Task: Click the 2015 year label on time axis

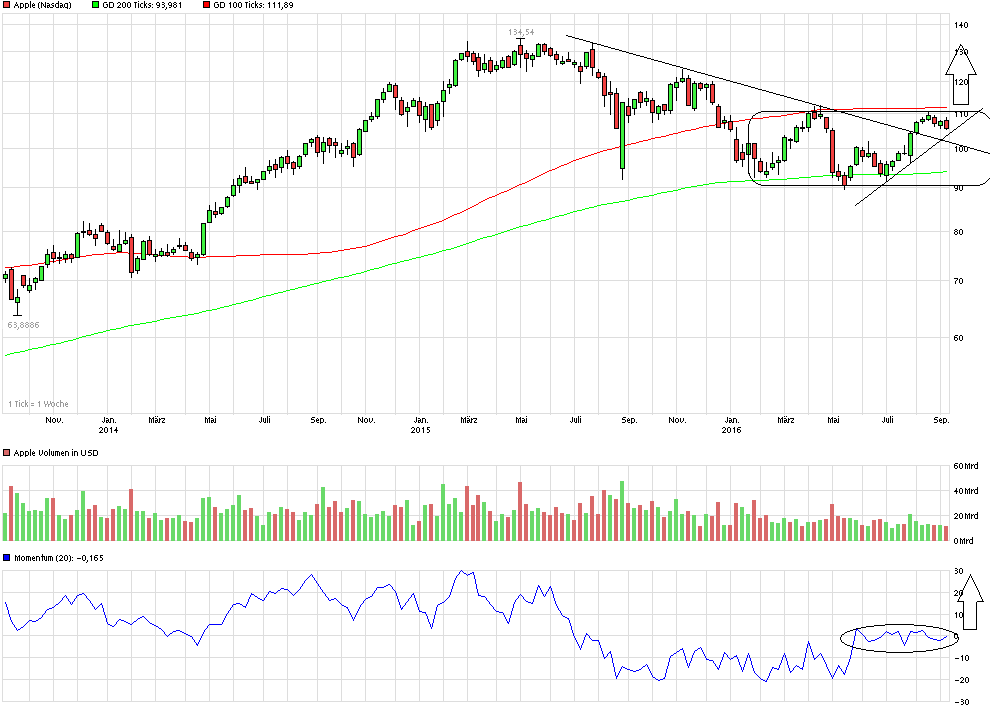Action: point(420,430)
